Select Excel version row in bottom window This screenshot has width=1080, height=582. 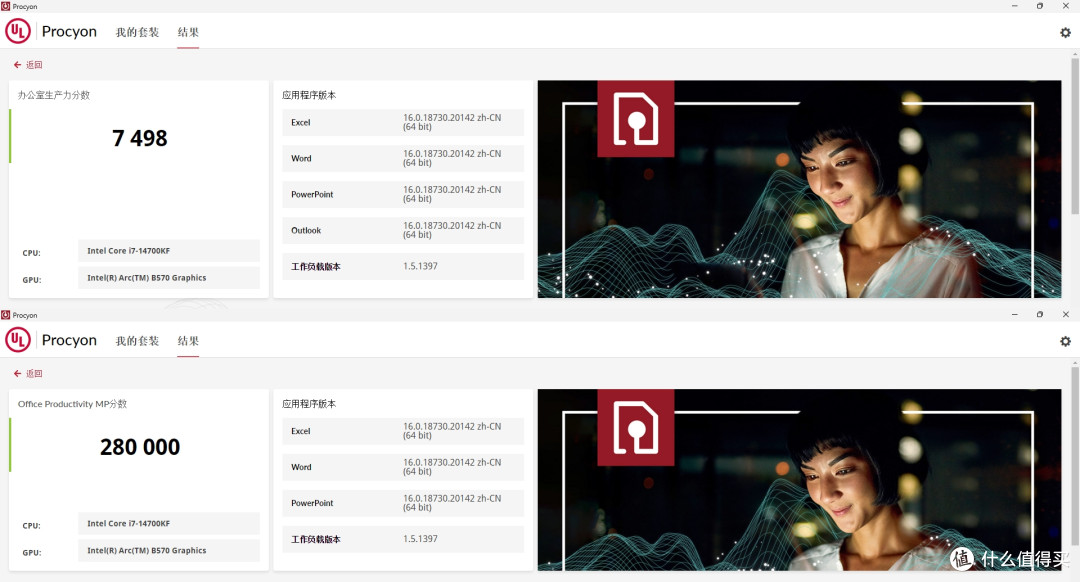[403, 431]
